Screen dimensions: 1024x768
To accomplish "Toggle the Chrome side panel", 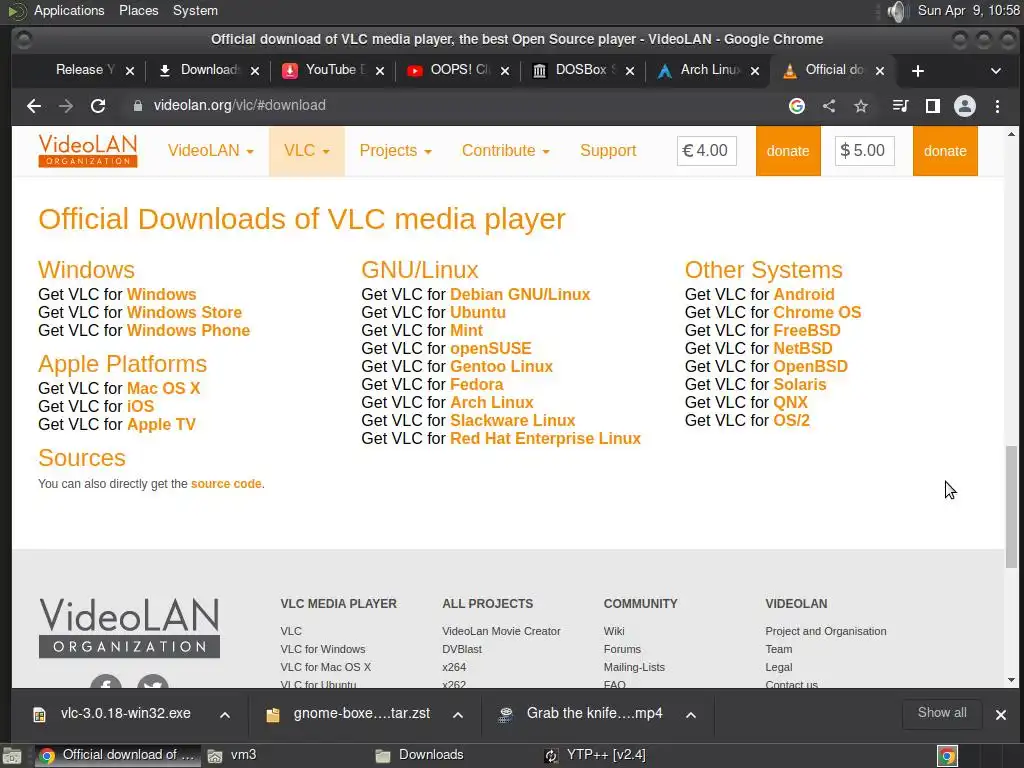I will point(933,106).
